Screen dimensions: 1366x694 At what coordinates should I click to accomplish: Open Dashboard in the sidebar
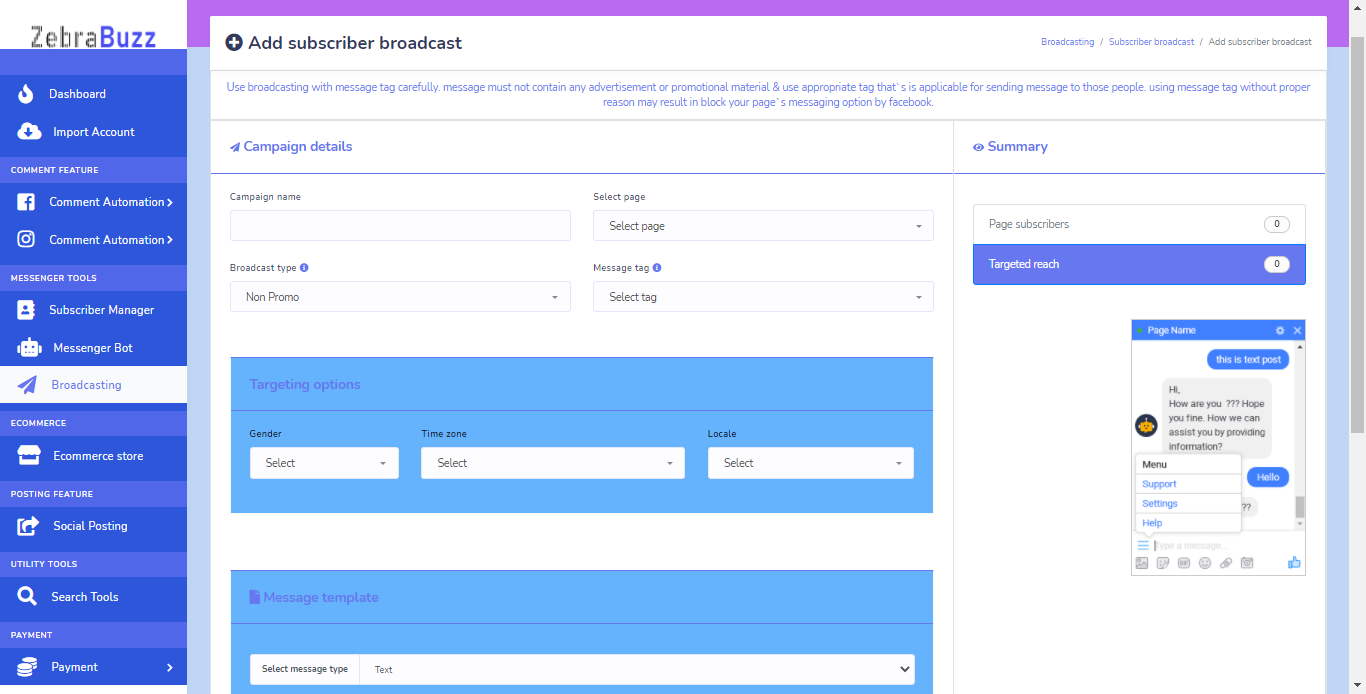pyautogui.click(x=93, y=94)
